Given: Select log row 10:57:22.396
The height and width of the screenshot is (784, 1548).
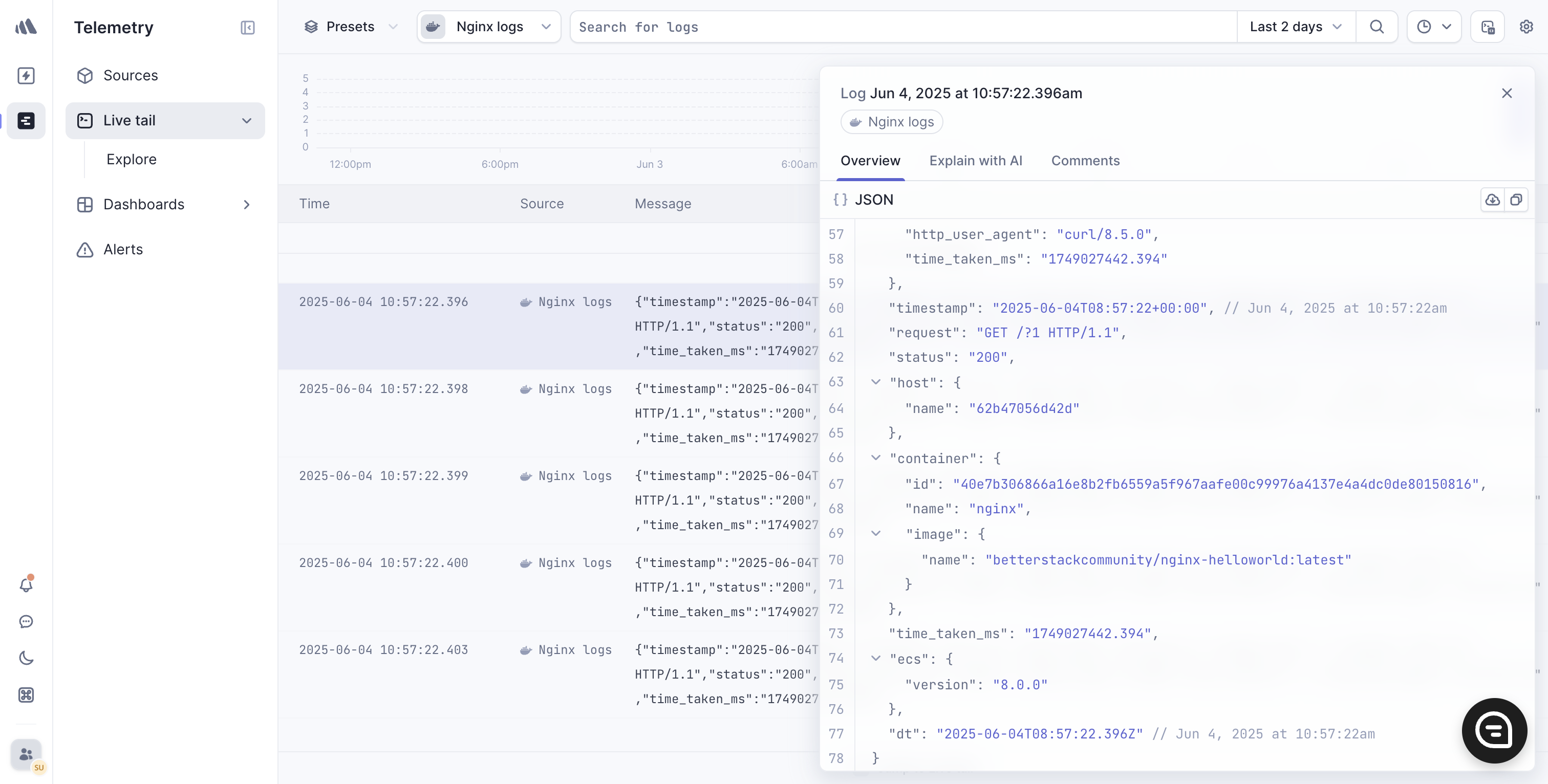Looking at the screenshot, I should point(549,326).
